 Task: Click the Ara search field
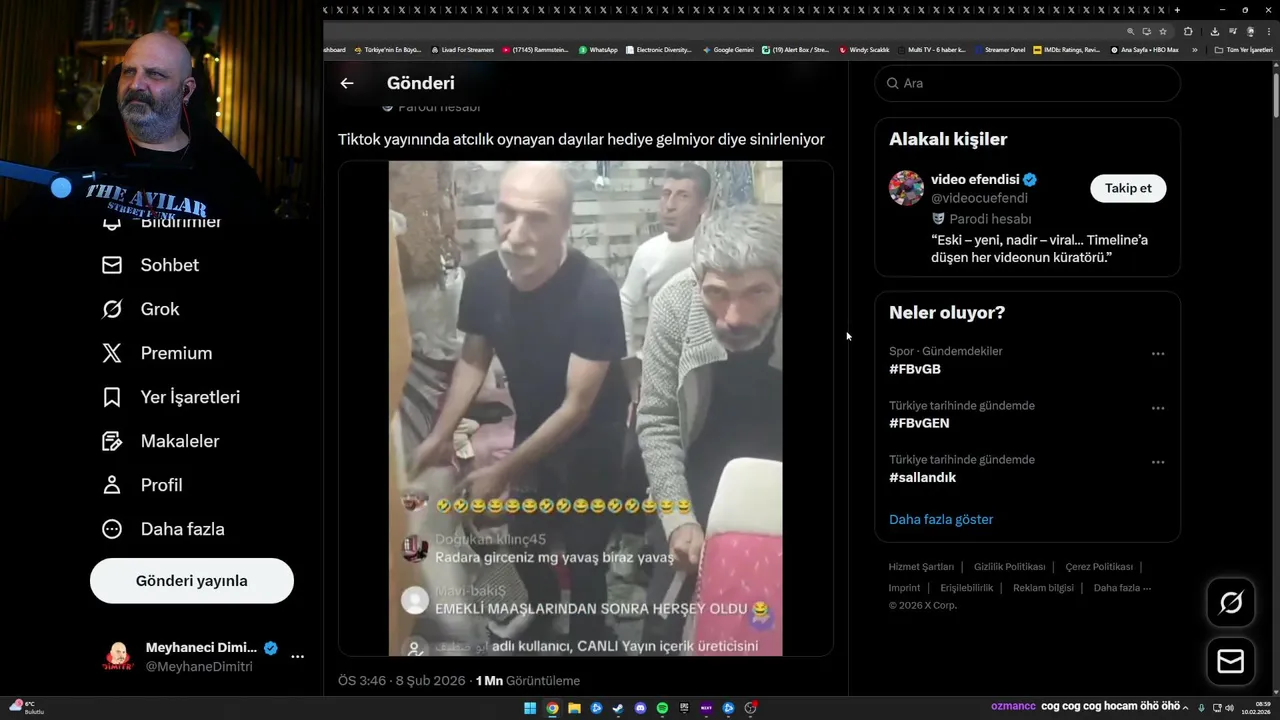point(1027,83)
